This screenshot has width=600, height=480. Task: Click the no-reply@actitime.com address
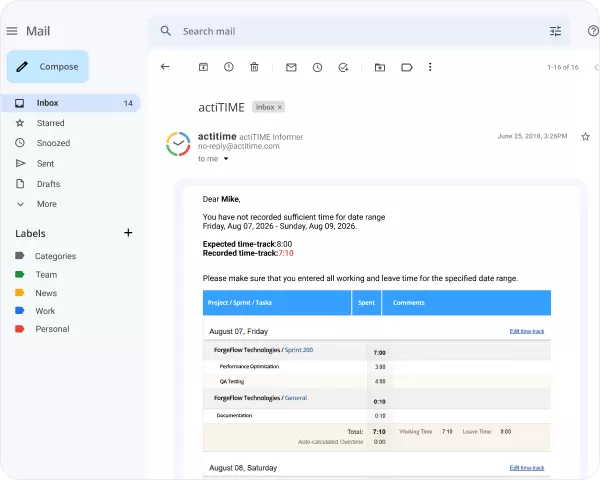(x=239, y=146)
